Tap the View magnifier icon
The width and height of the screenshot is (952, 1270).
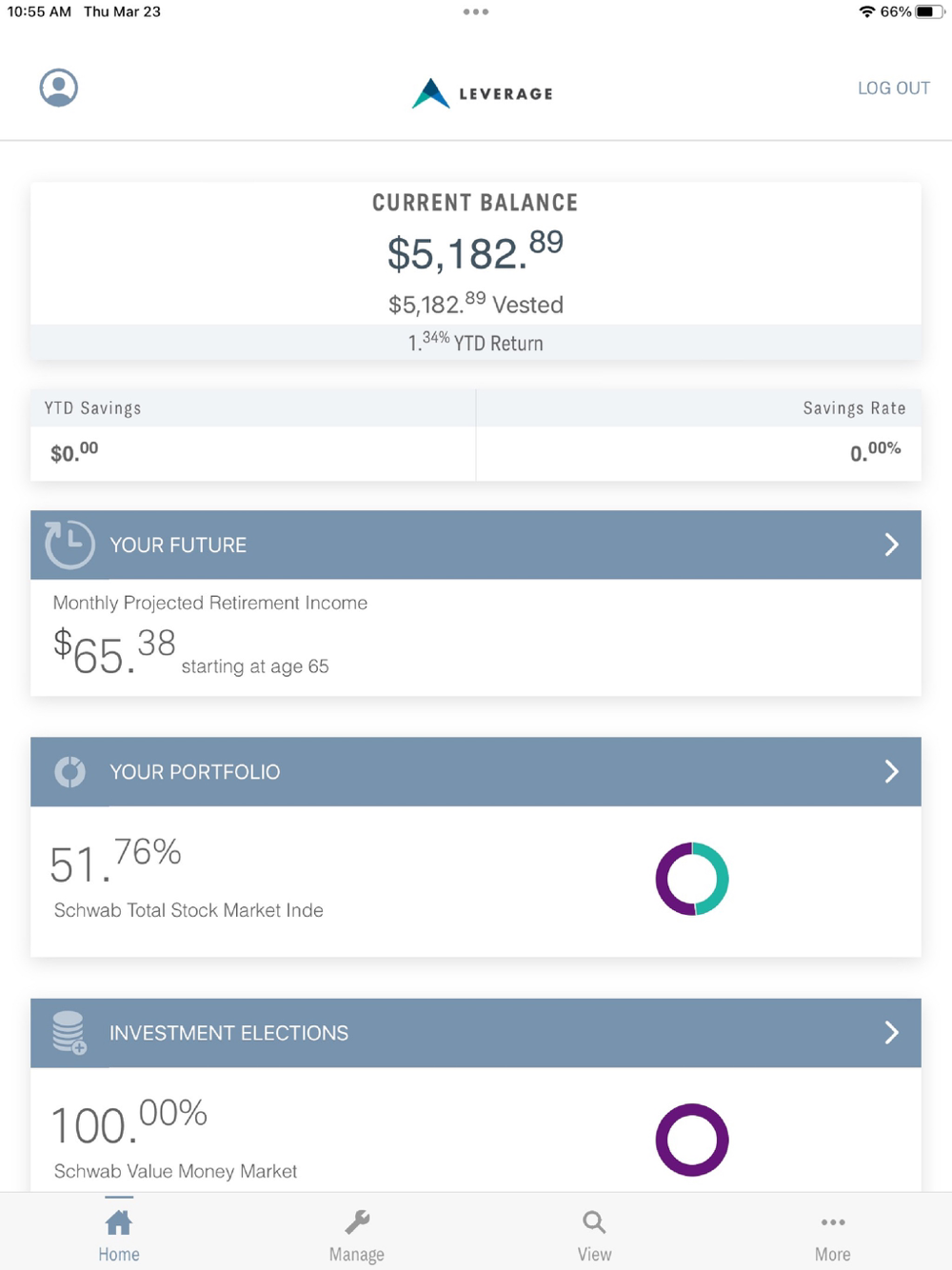pos(594,1221)
